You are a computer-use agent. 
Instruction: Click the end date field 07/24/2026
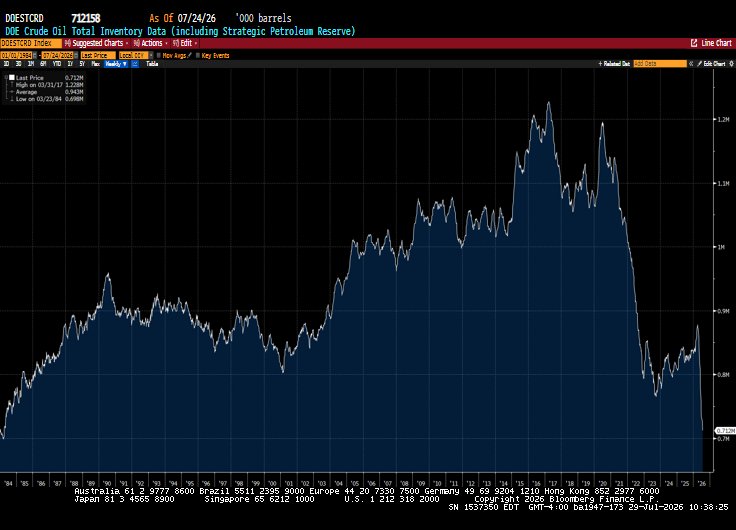58,55
